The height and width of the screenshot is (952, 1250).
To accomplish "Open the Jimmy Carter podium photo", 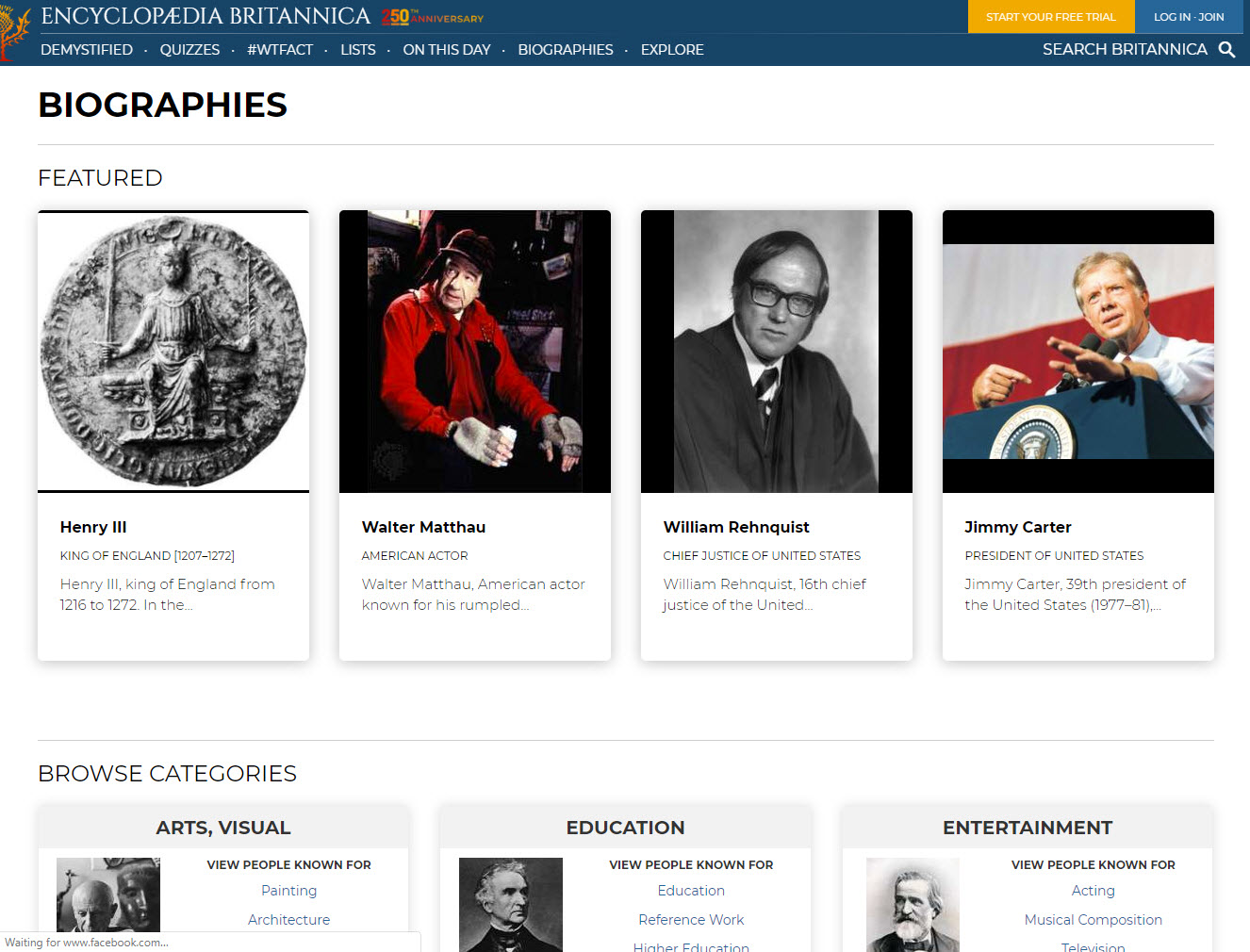I will tap(1078, 351).
